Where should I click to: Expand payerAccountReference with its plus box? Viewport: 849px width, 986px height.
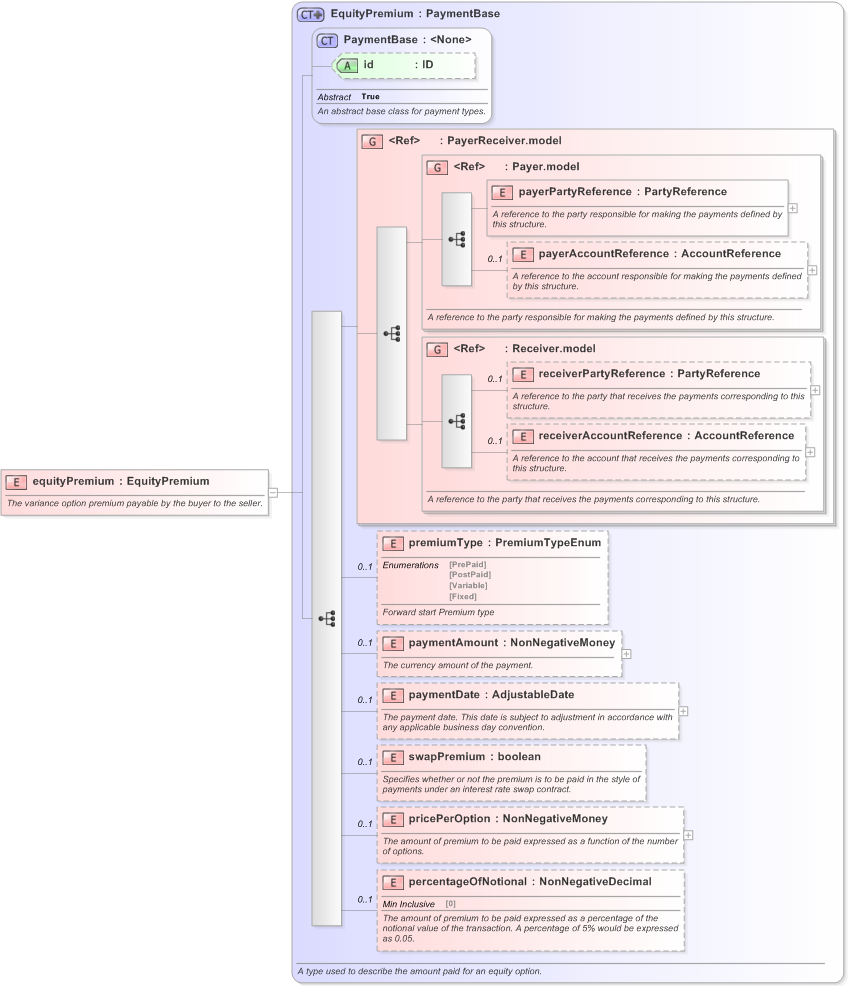pos(813,270)
